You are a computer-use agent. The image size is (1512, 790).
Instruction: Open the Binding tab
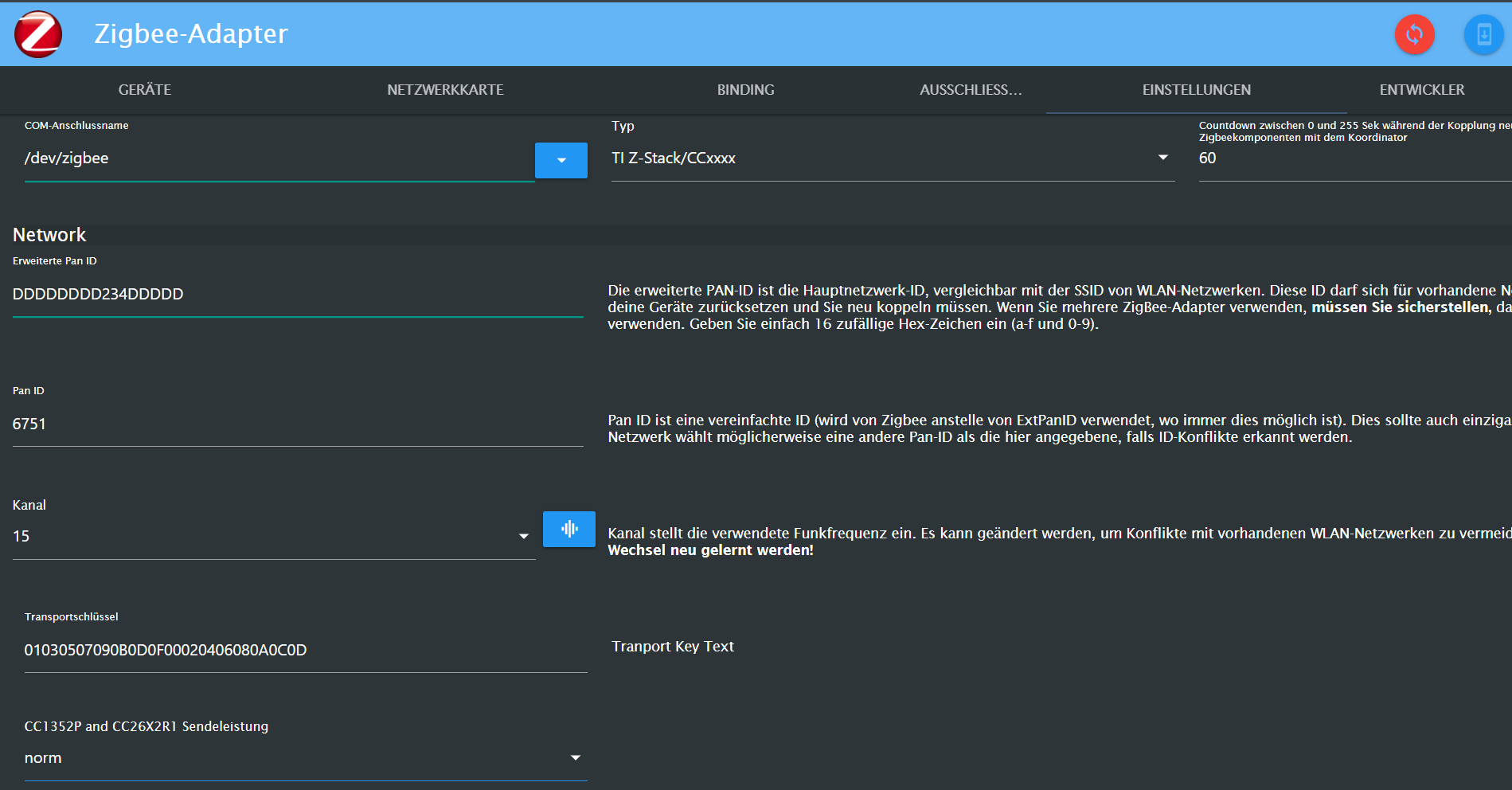(745, 90)
